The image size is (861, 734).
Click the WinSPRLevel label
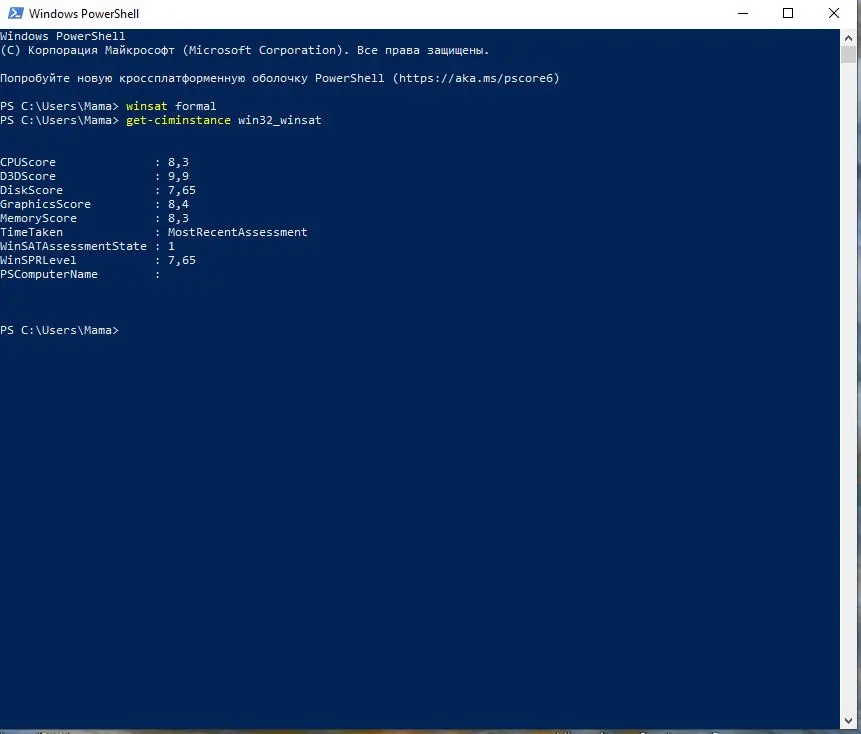click(38, 260)
